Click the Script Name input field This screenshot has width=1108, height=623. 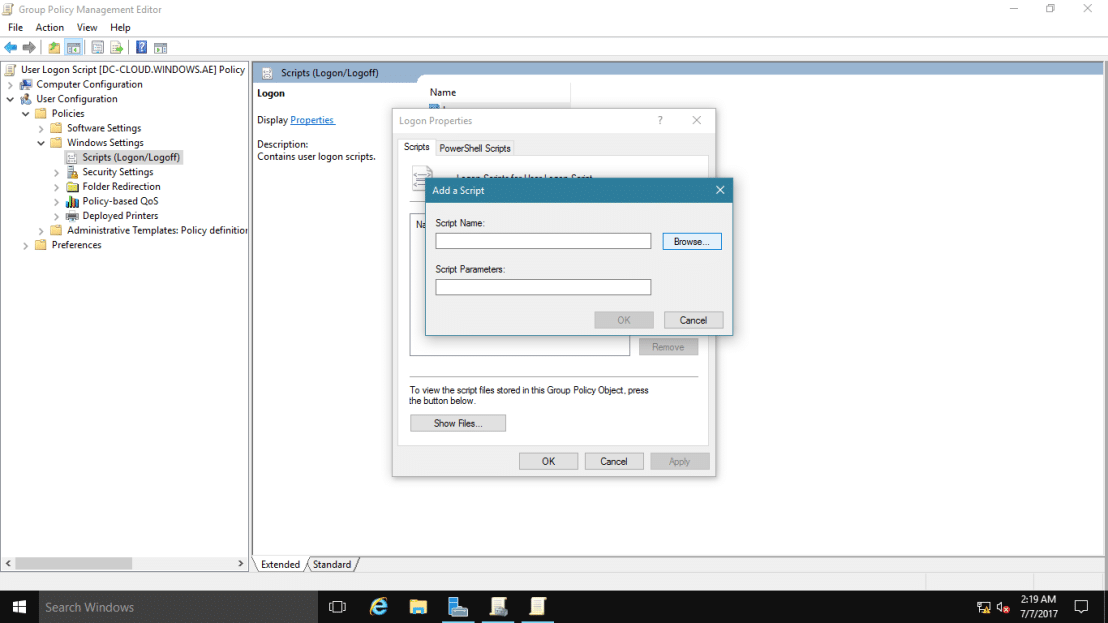coord(543,241)
